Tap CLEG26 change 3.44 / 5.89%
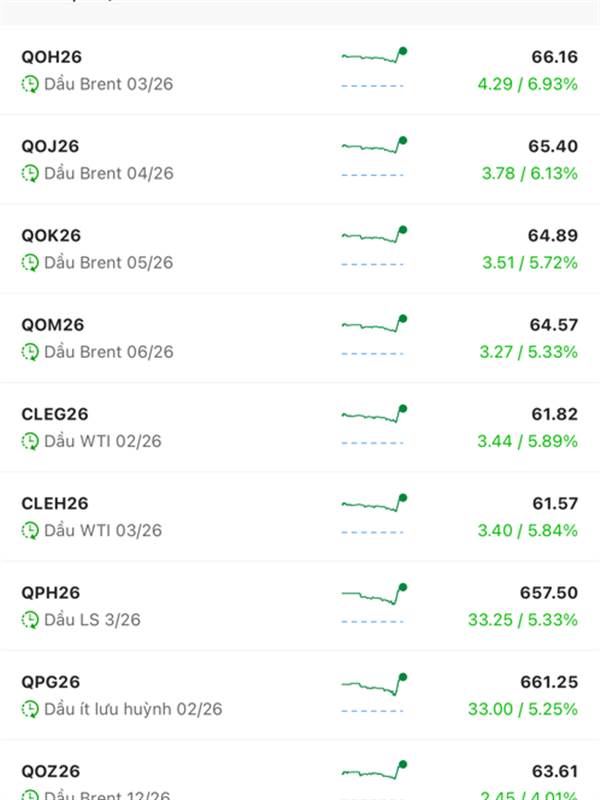This screenshot has height=800, width=600. click(527, 441)
